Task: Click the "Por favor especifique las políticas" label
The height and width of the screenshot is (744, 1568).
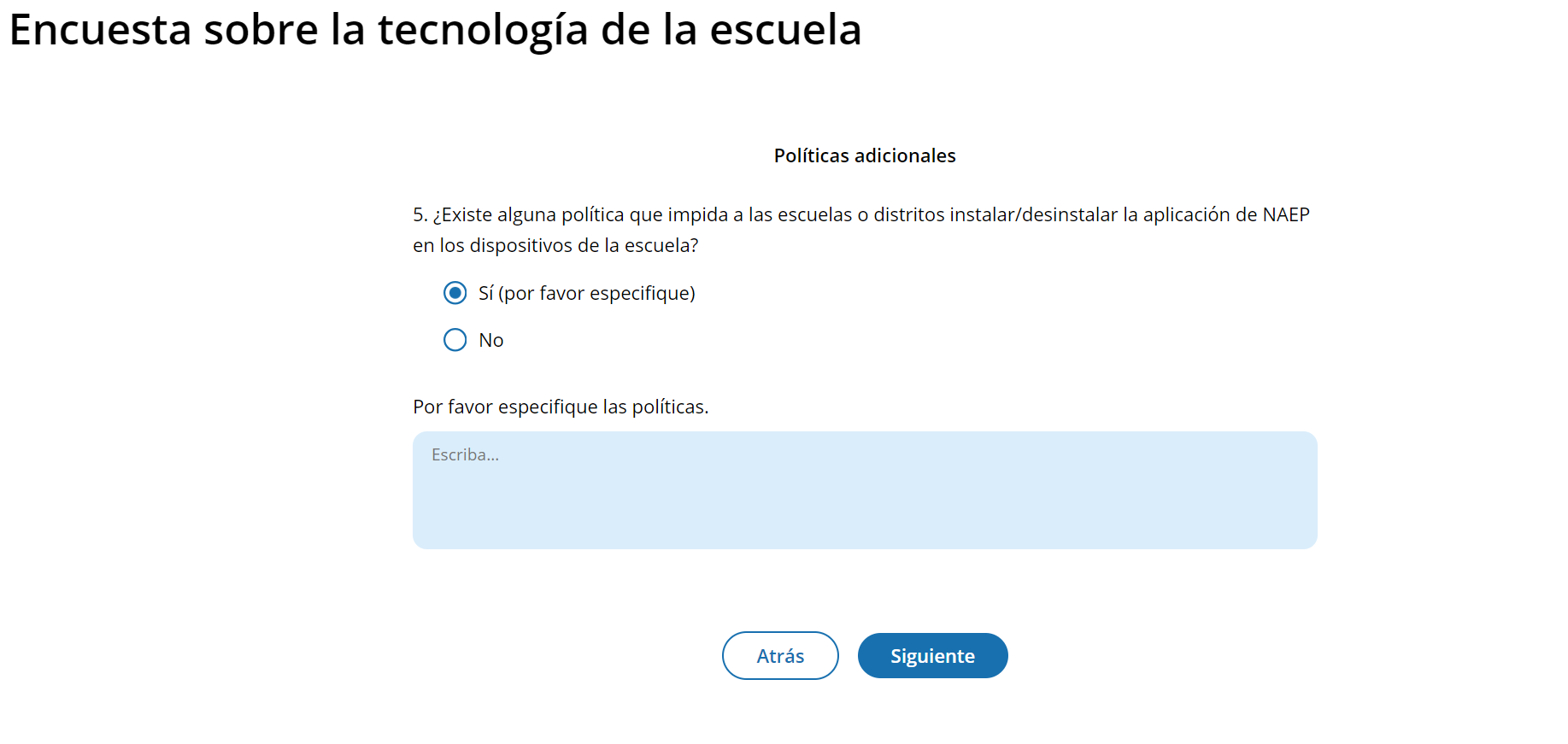Action: 561,407
